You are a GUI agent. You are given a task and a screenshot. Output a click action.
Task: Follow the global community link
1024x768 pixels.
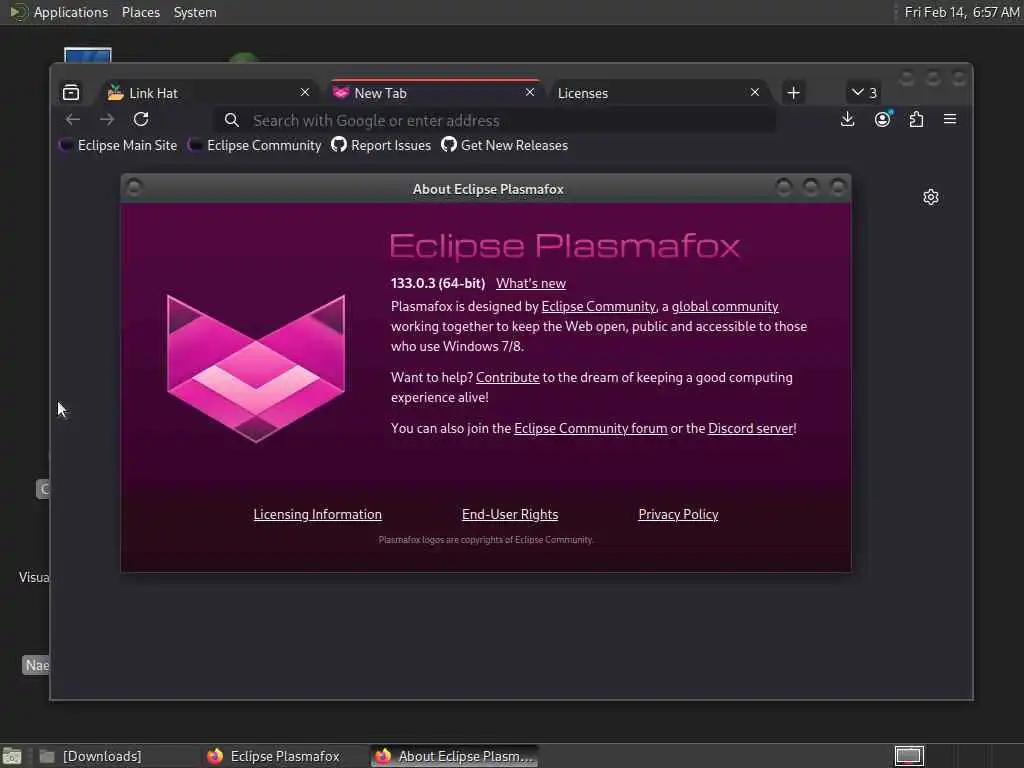coord(725,306)
